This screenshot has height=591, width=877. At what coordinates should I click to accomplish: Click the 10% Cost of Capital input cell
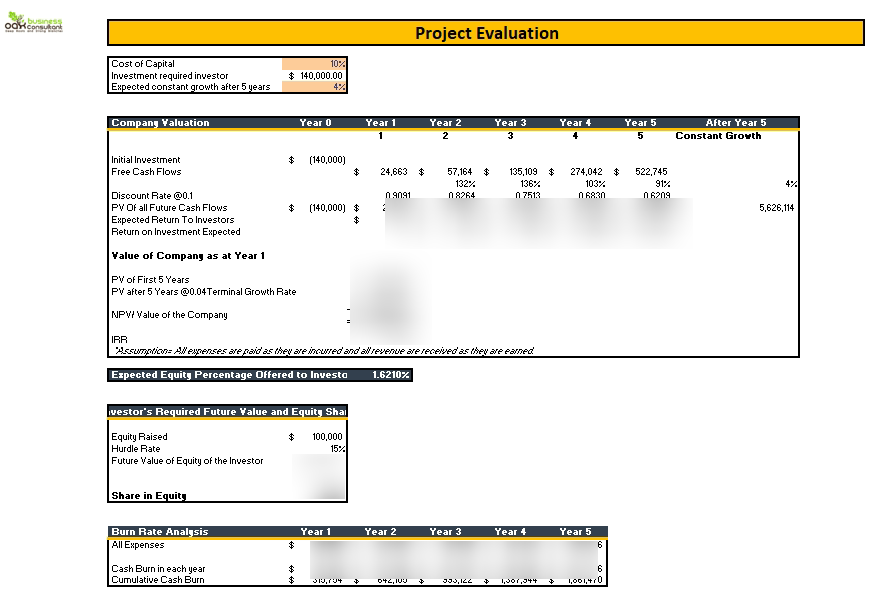[314, 64]
